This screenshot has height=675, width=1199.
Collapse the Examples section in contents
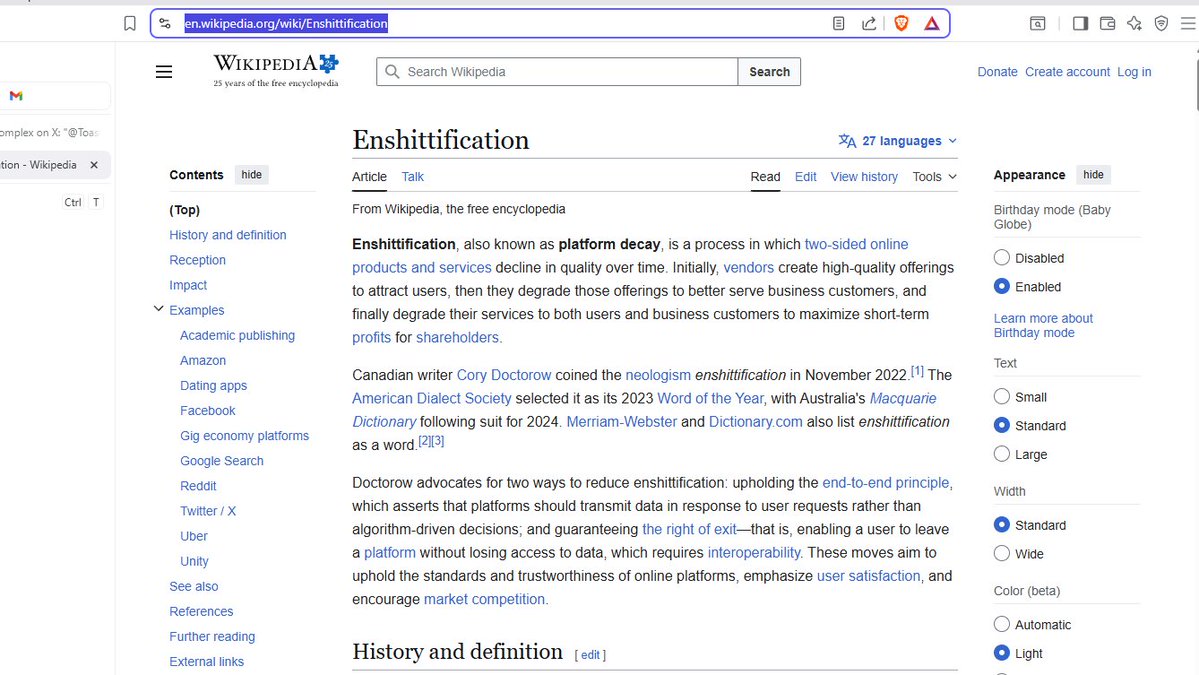[158, 310]
